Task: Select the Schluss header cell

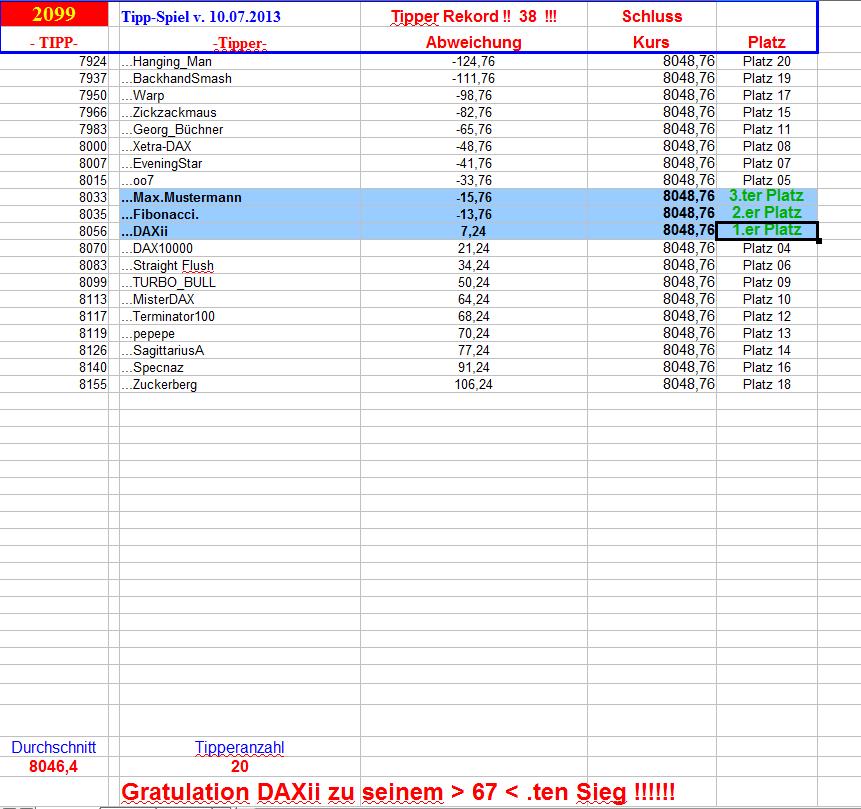Action: (x=652, y=16)
